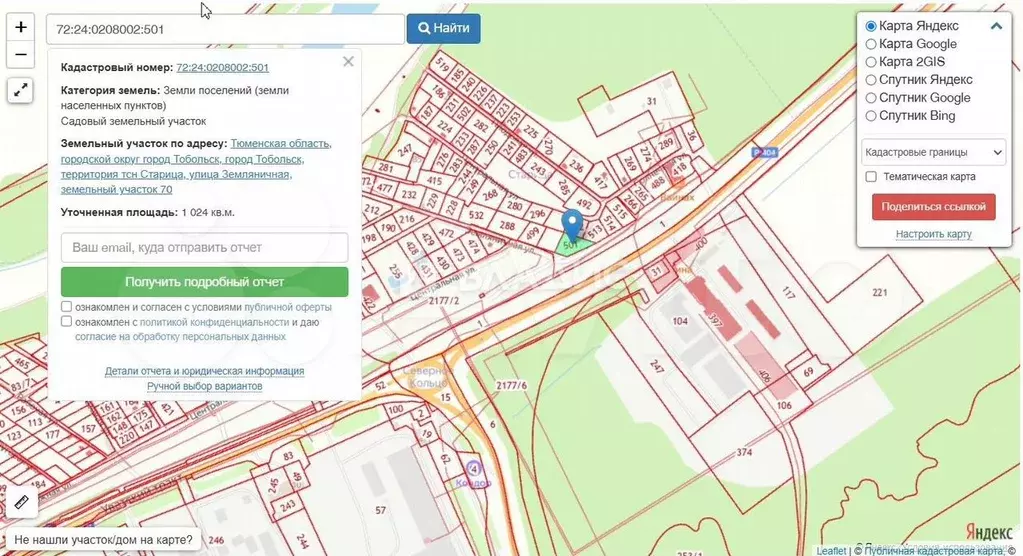This screenshot has width=1023, height=556.
Task: Click Не нашли участок/дом на карте? button
Action: 103,540
